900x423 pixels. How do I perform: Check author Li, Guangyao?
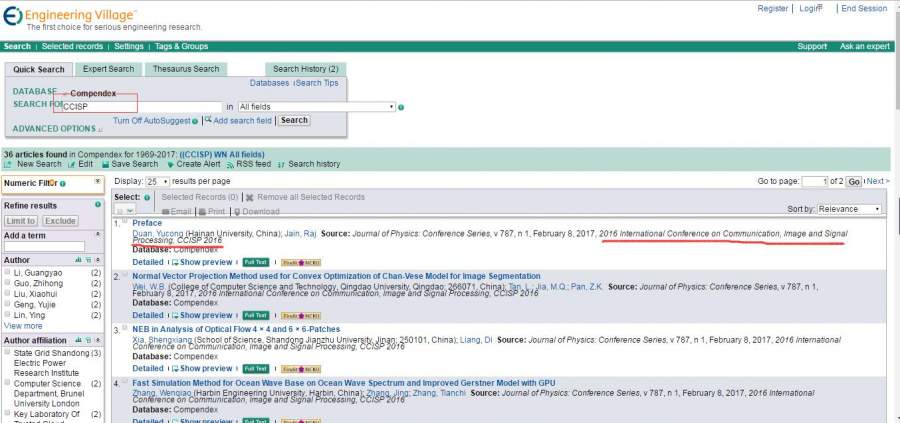[x=7, y=273]
